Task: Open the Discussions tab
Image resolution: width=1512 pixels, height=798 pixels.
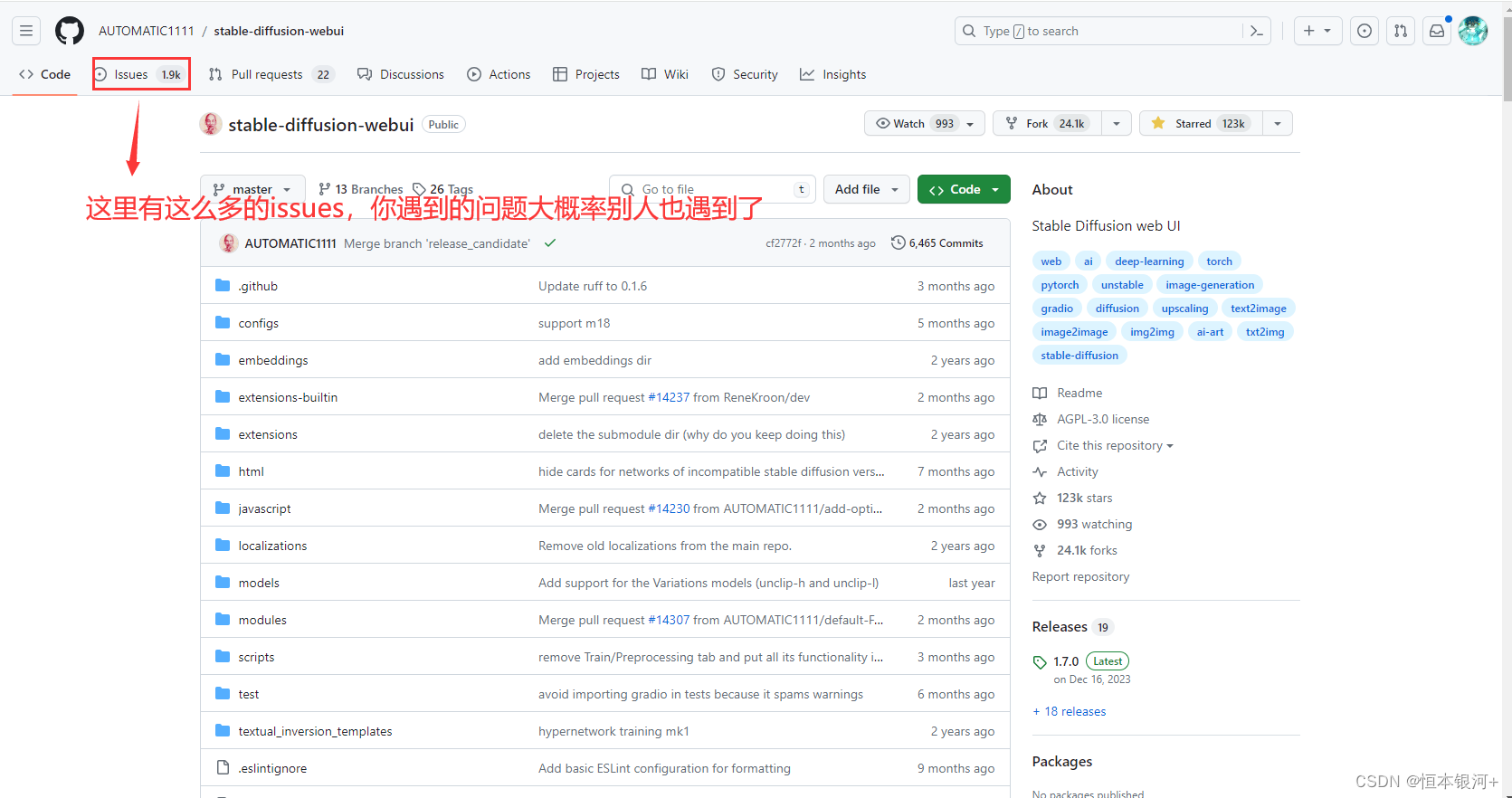Action: pos(401,74)
